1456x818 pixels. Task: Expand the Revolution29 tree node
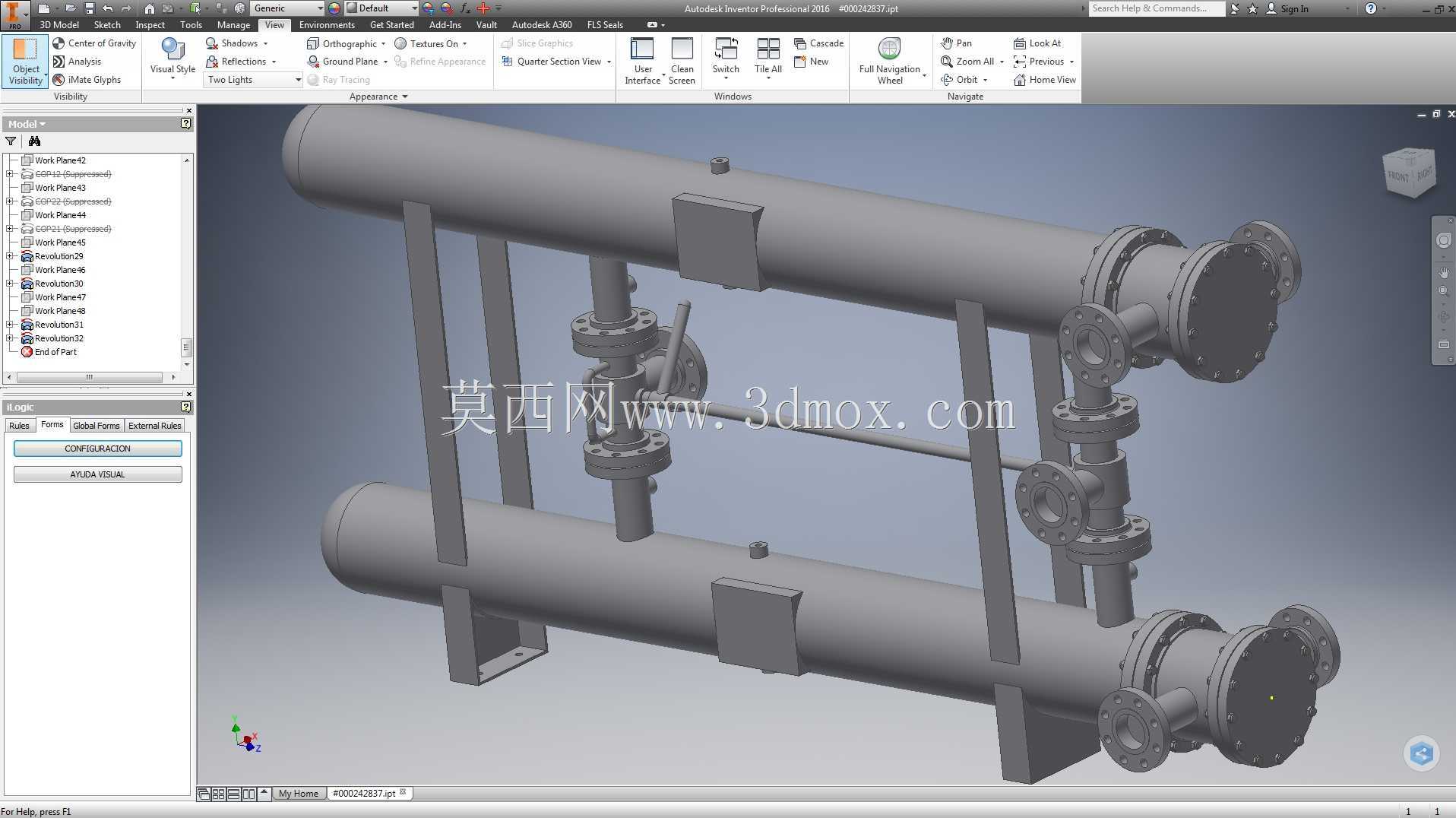[10, 256]
